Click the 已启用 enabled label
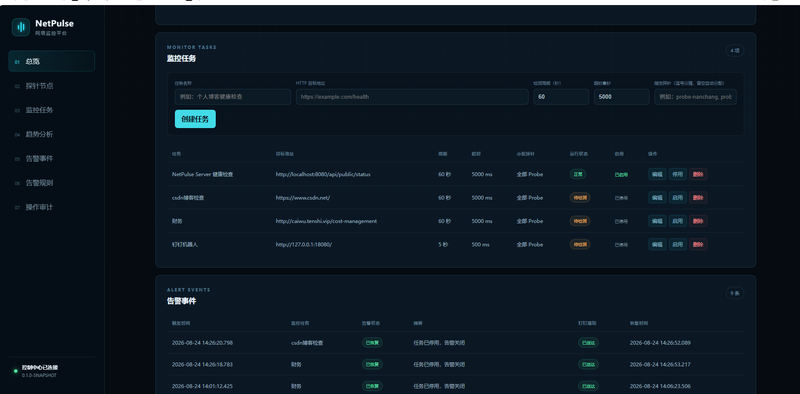This screenshot has width=800, height=394. pyautogui.click(x=621, y=175)
